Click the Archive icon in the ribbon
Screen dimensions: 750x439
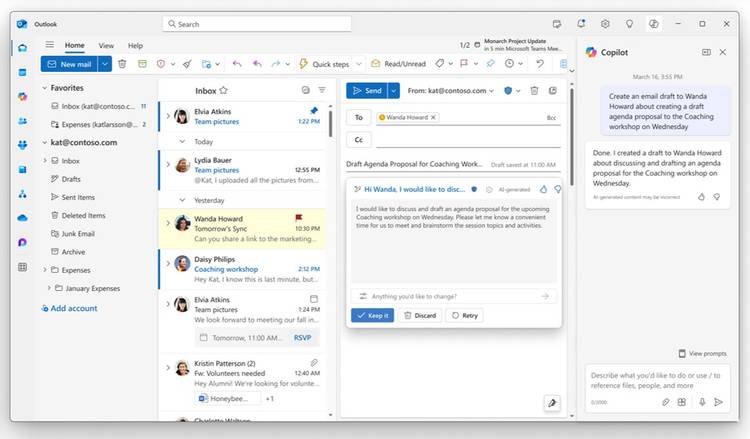click(141, 64)
